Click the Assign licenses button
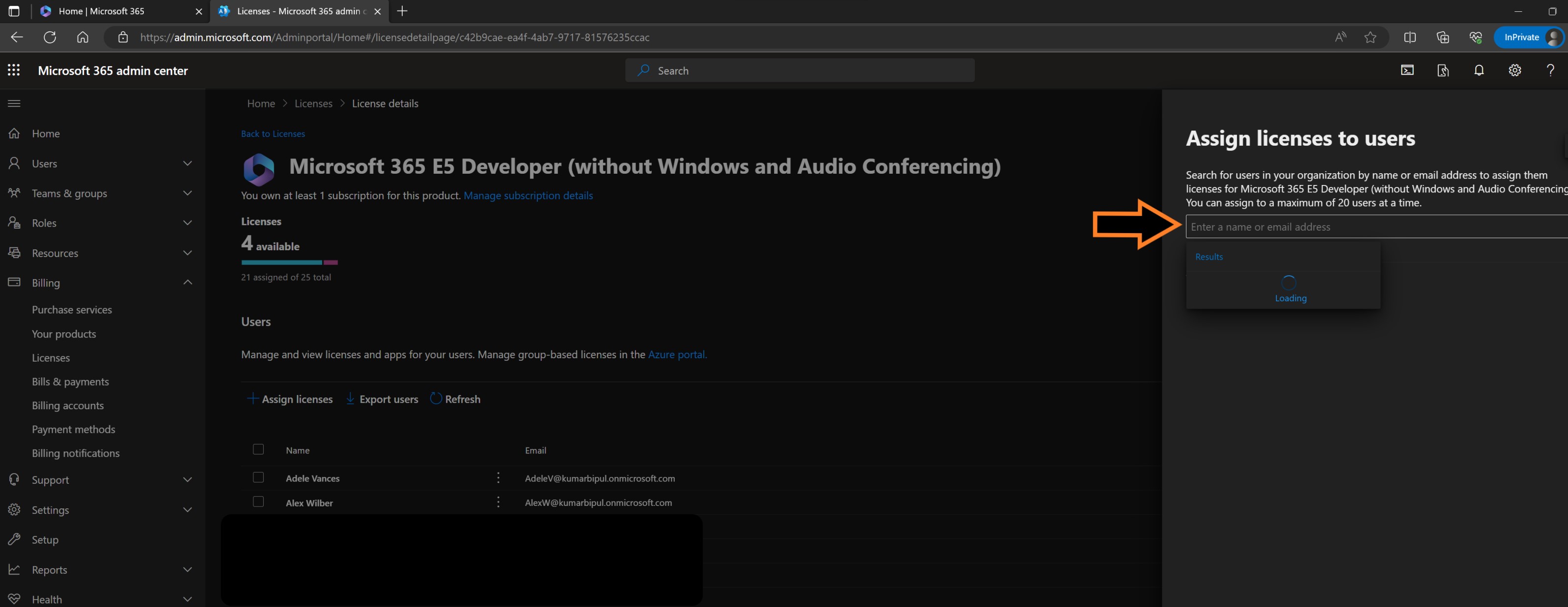 click(x=290, y=399)
